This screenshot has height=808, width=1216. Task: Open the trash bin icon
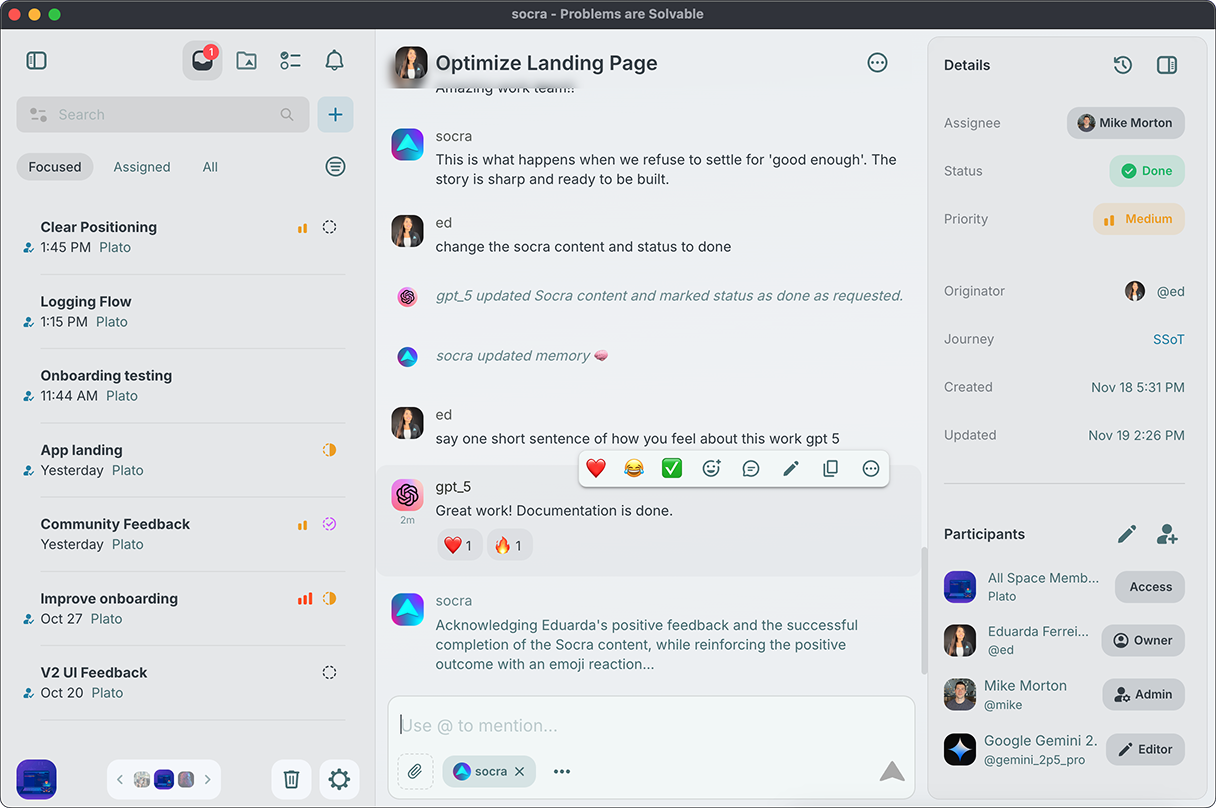pos(291,779)
